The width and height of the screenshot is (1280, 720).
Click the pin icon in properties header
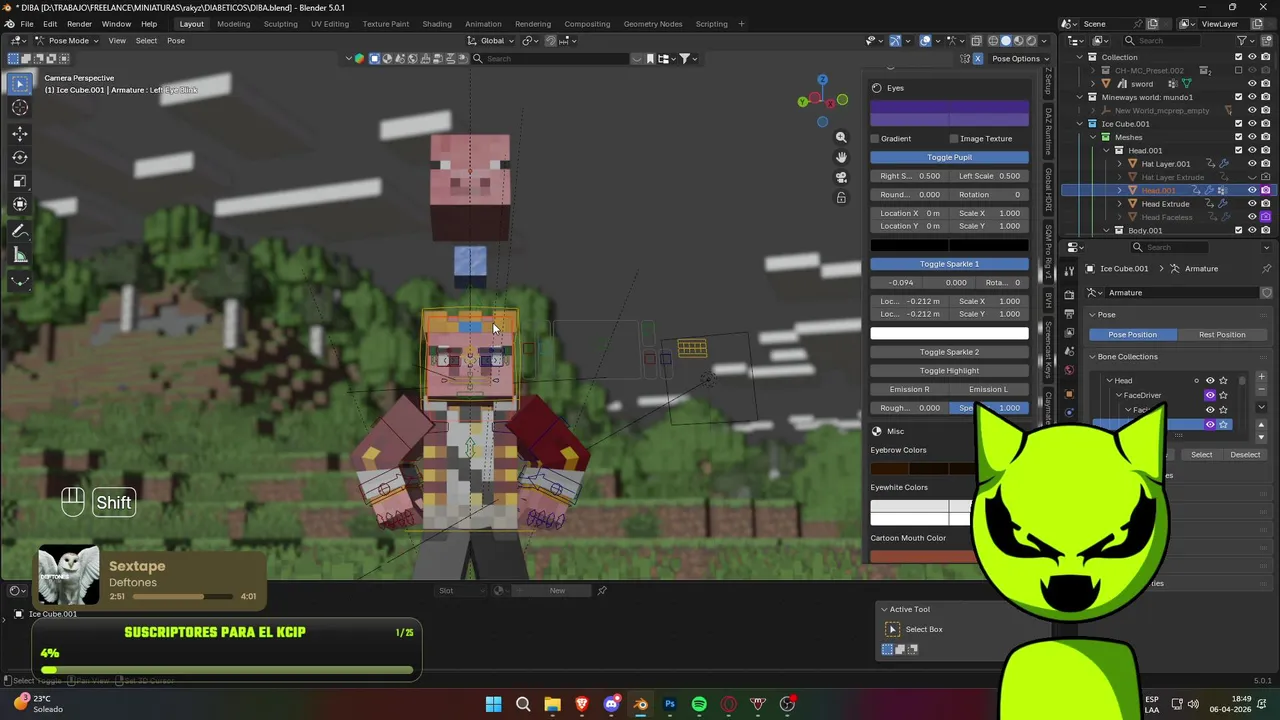pos(1266,268)
